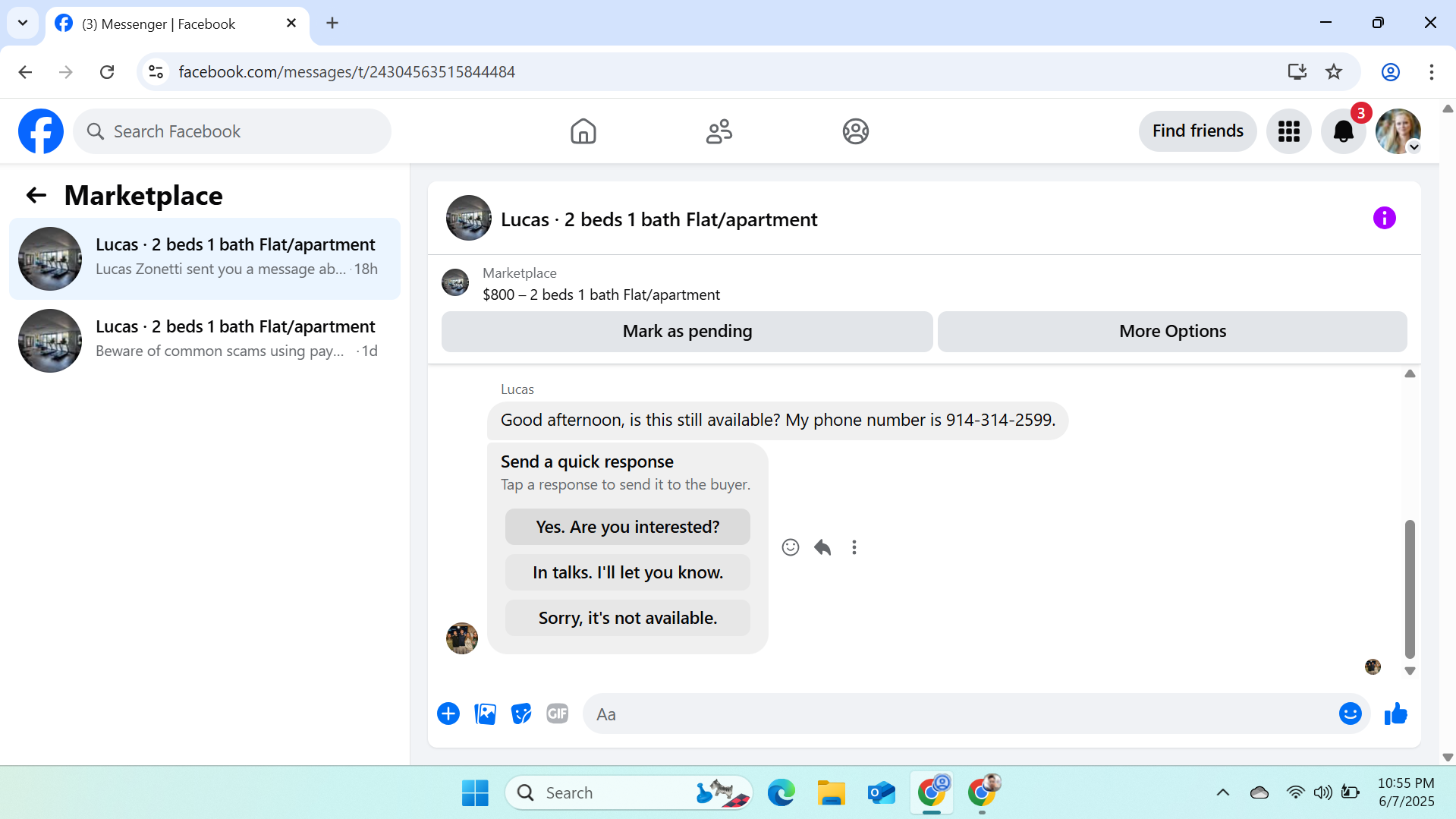Screen dimensions: 1456x819
Task: Open Chrome profile icon
Action: (1390, 72)
